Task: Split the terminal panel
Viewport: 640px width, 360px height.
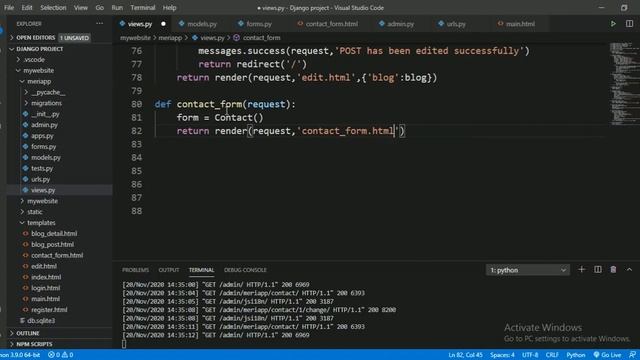Action: click(x=598, y=269)
